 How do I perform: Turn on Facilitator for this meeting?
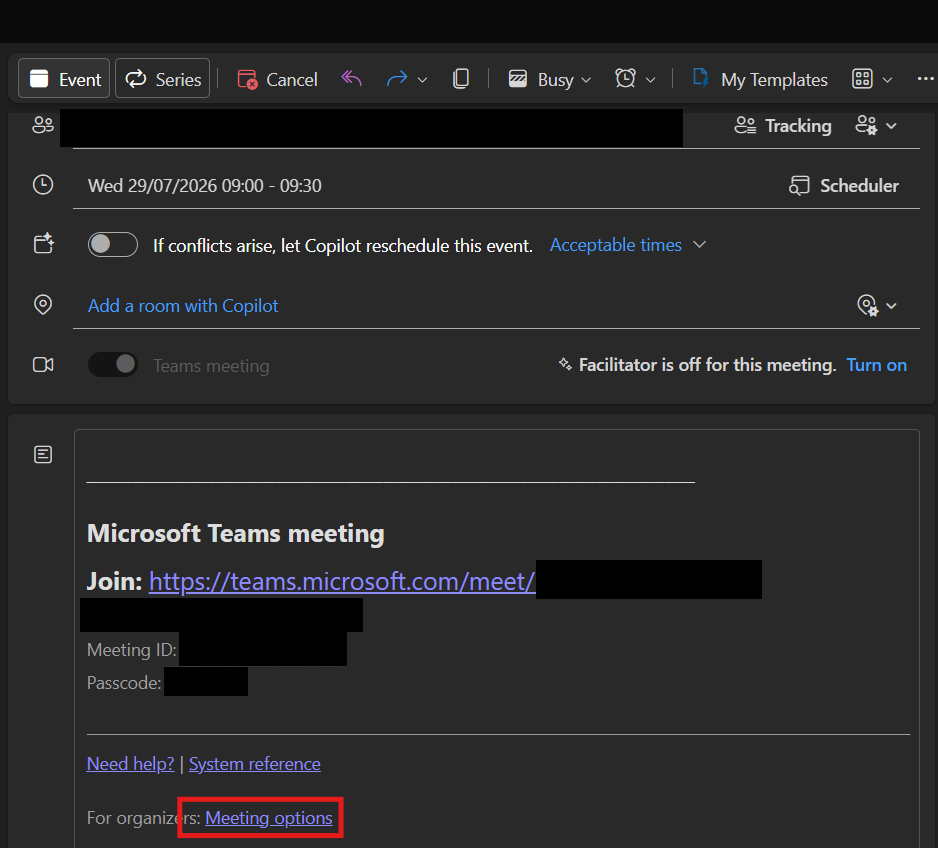(876, 365)
